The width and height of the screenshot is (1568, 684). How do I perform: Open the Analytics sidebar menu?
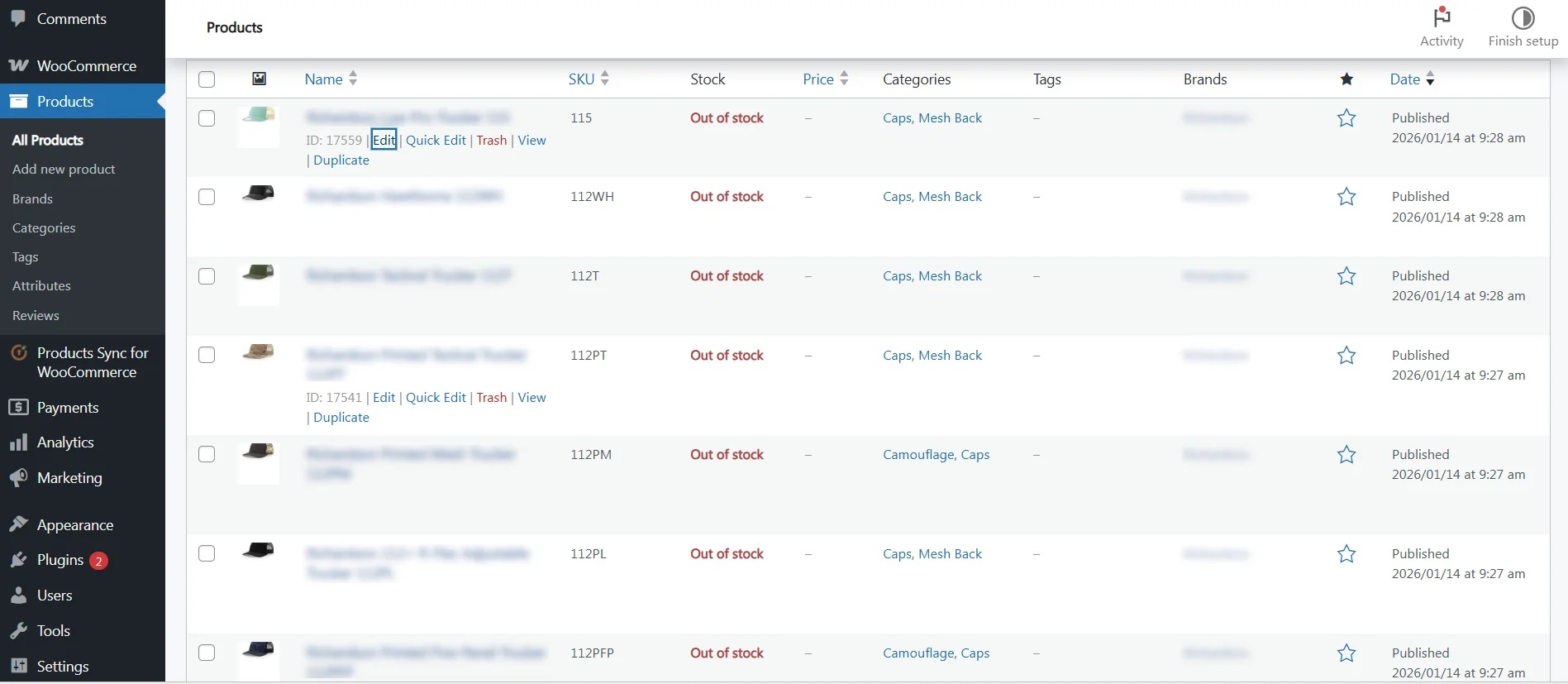pyautogui.click(x=65, y=442)
